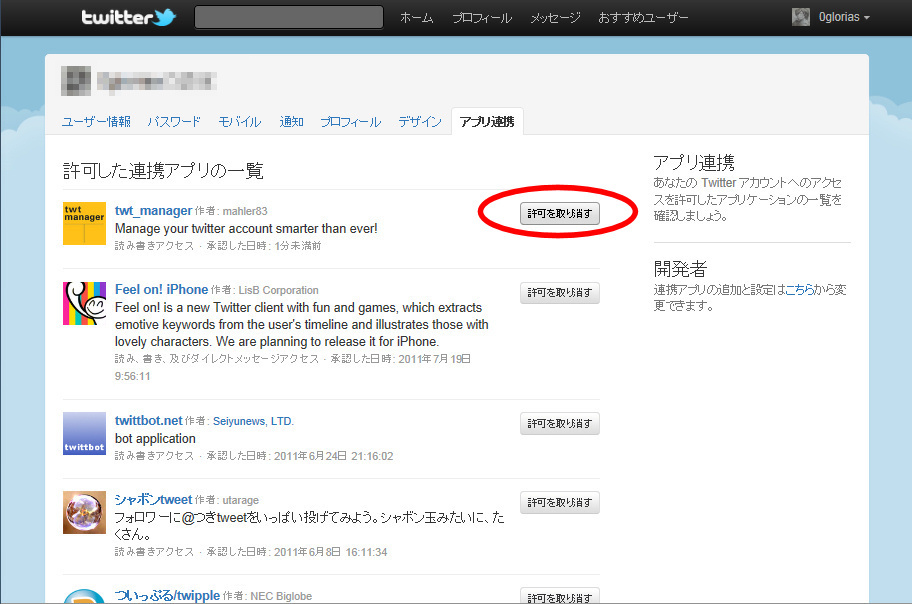Screen dimensions: 912x604
Task: Switch to パスワード settings tab
Action: 174,122
